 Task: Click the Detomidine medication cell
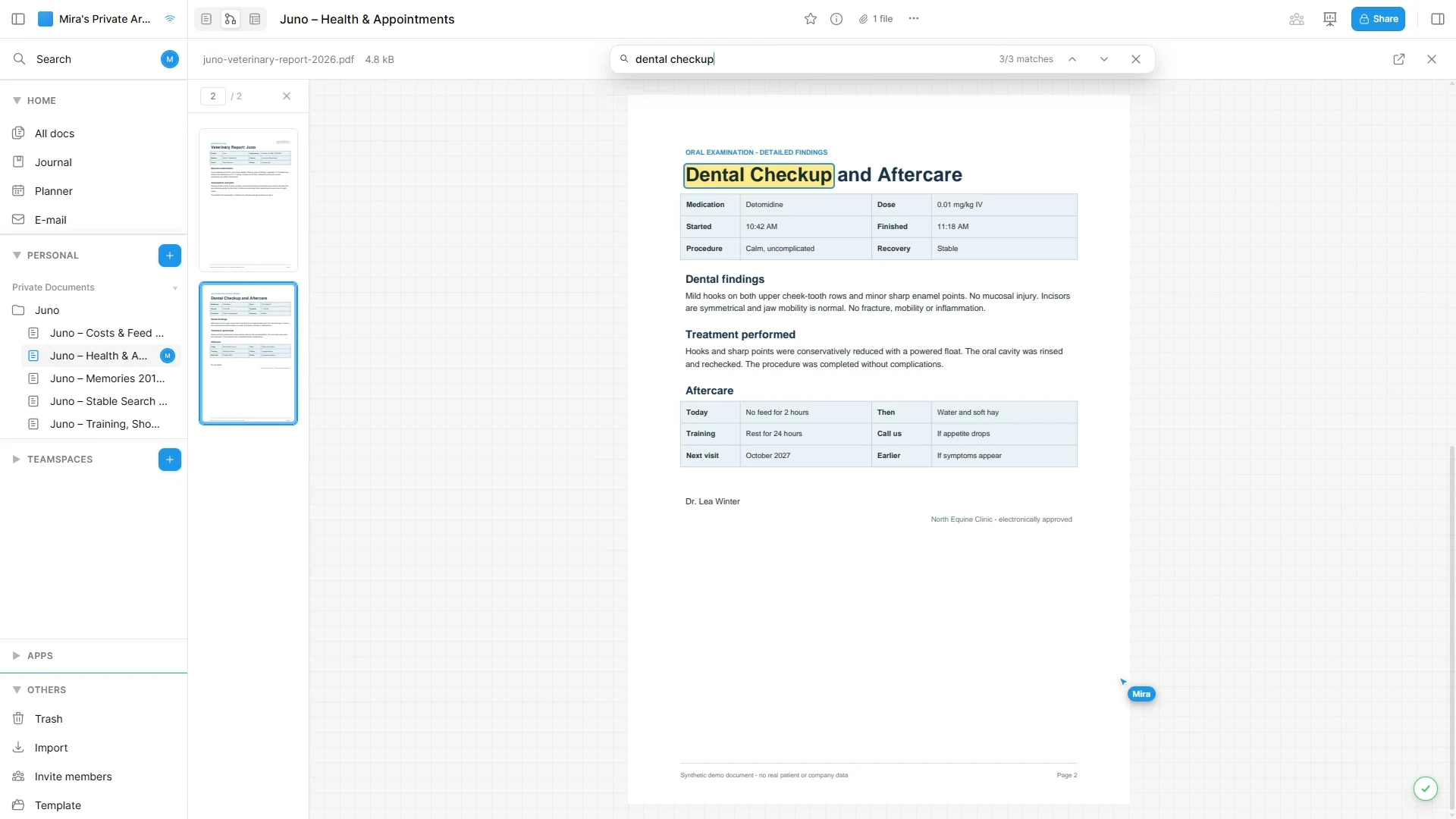tap(805, 205)
